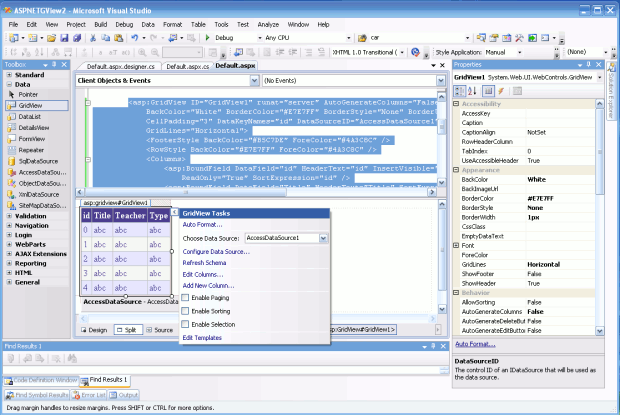This screenshot has height=415, width=620.
Task: Choose the DetailsView control in Toolbox
Action: coord(33,127)
